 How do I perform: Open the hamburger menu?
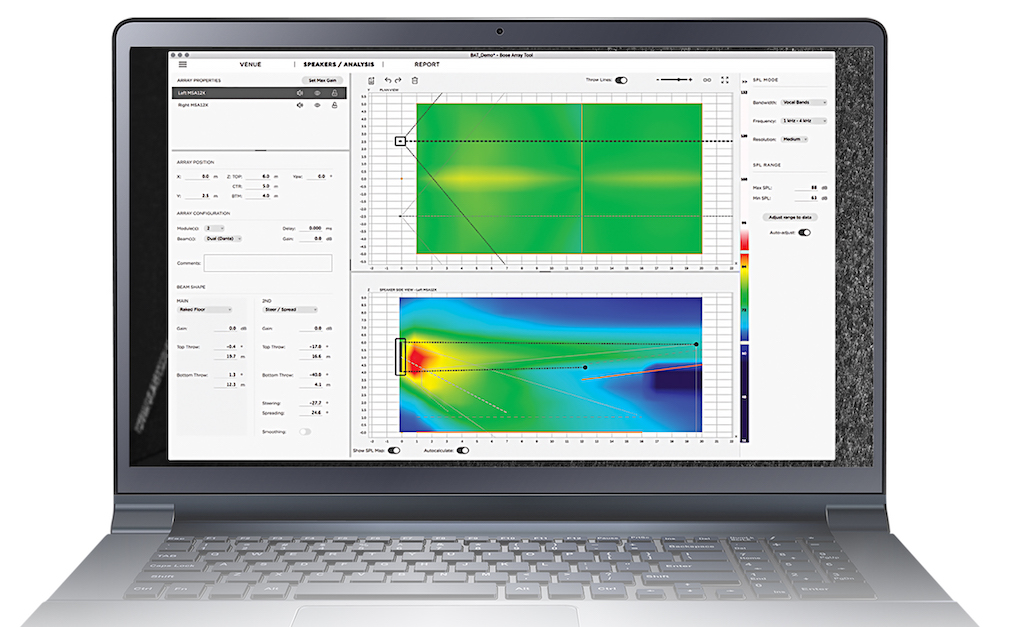tap(182, 64)
